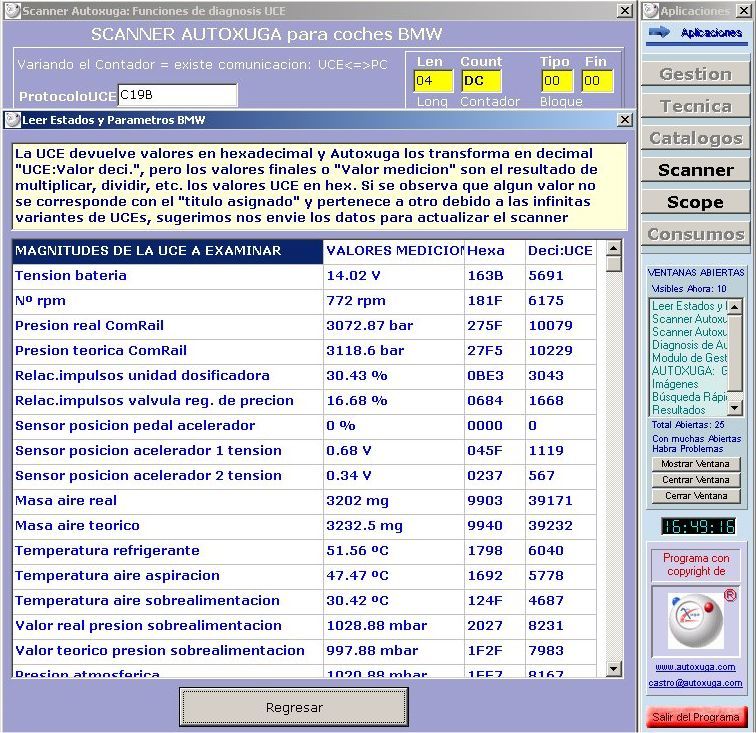Open the Scope module
This screenshot has width=756, height=733.
click(x=695, y=202)
